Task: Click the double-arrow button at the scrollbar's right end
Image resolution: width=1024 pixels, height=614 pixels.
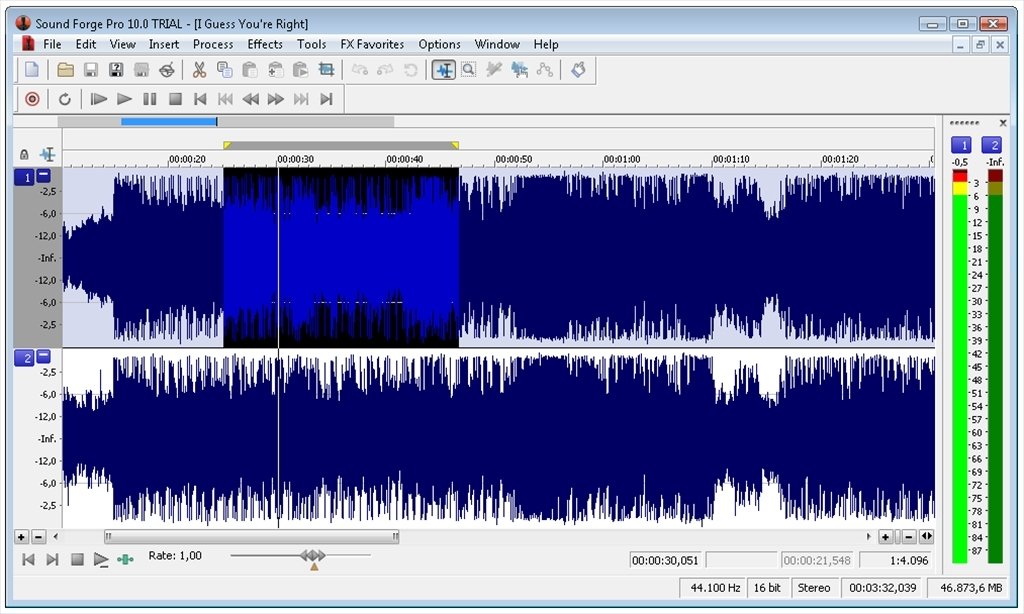Action: (927, 537)
